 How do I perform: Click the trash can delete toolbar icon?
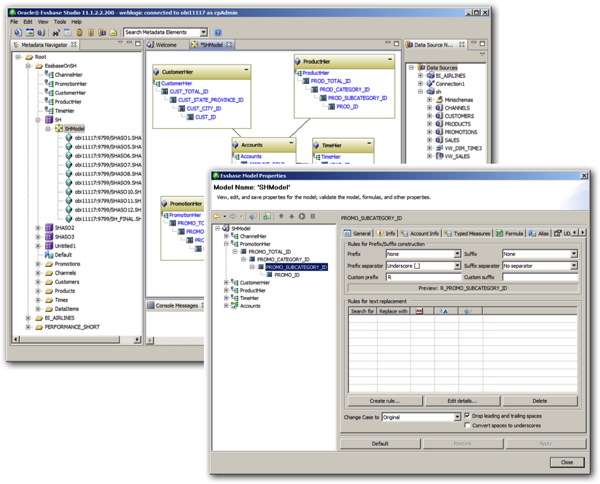click(x=80, y=33)
